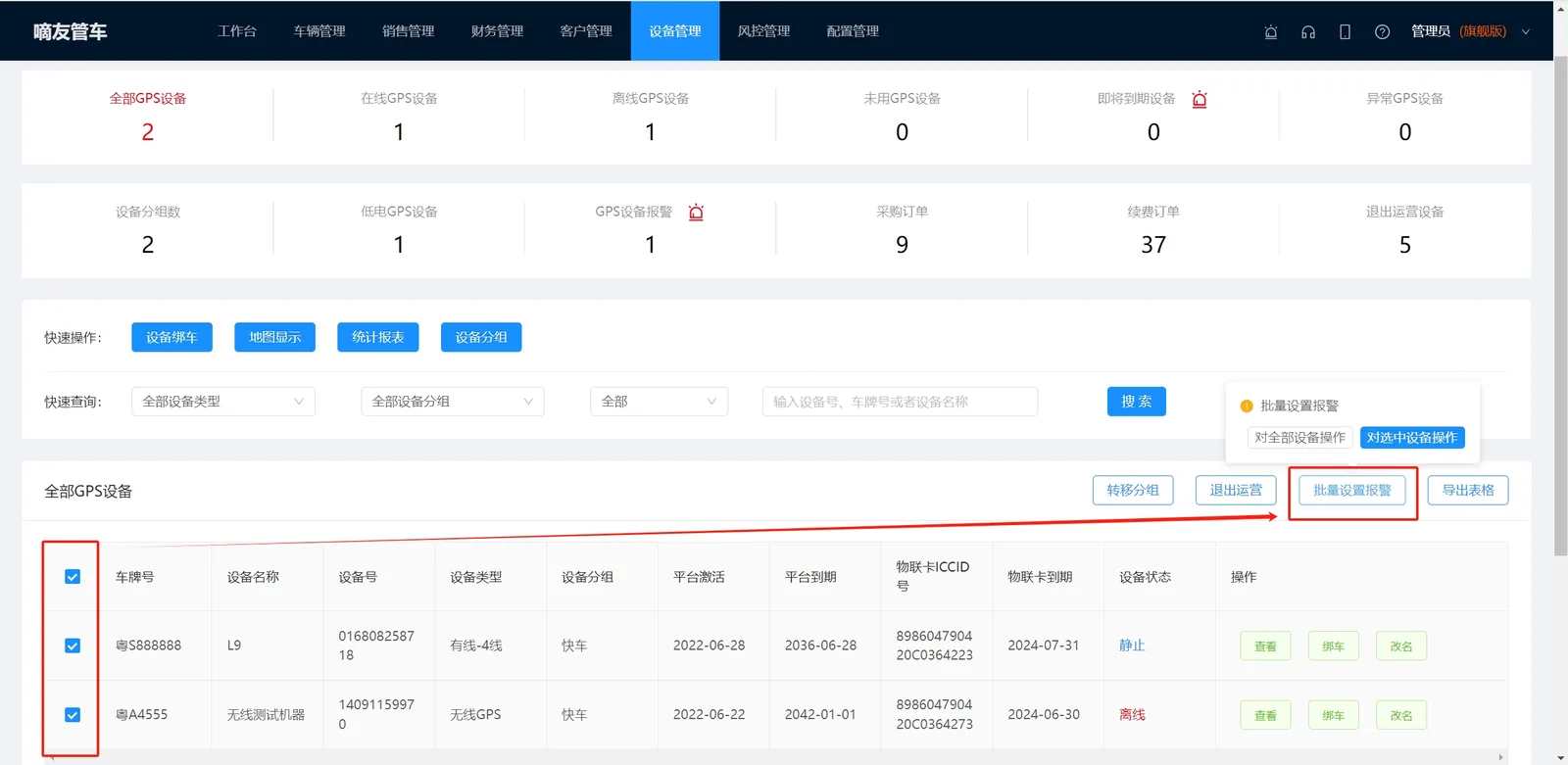Click the 平台到期 column header
1568x765 pixels.
(810, 577)
